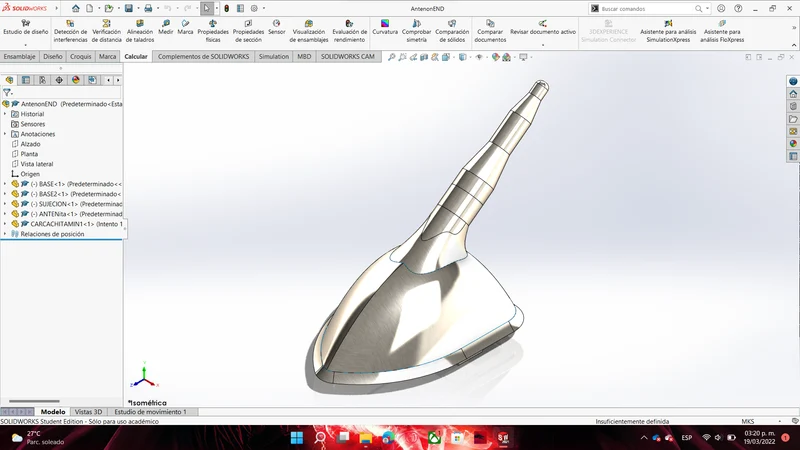Open the search commands dropdown arrow

tap(707, 8)
